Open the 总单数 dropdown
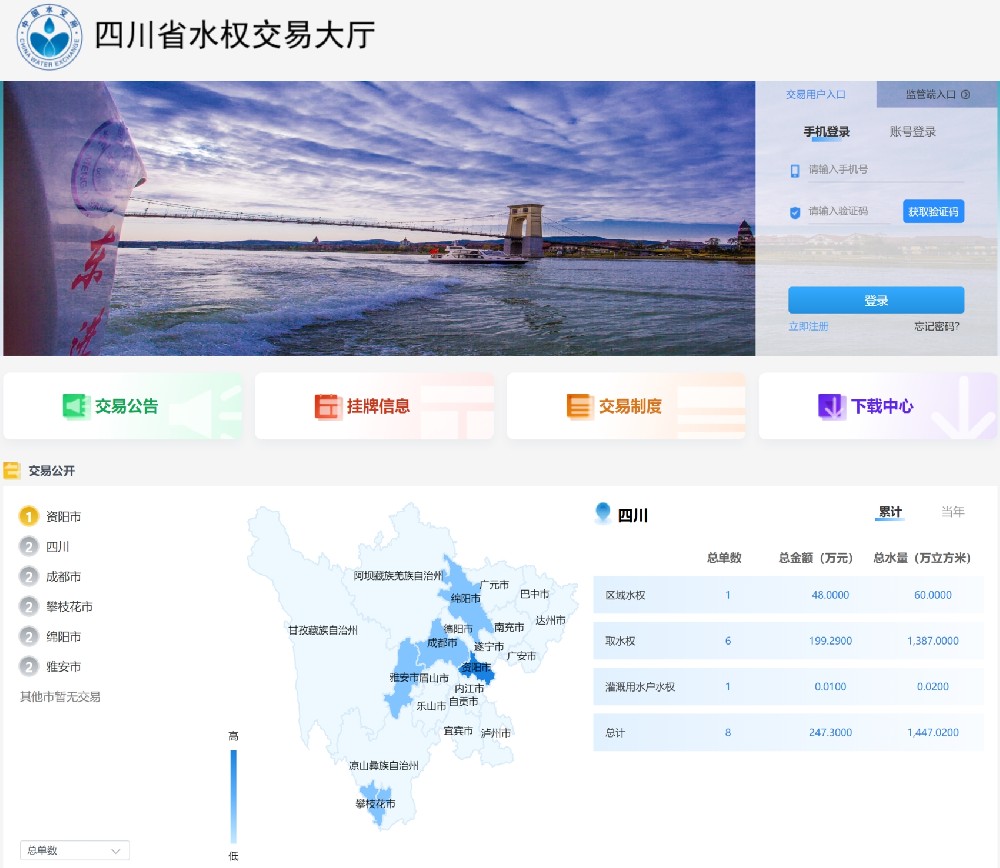Image resolution: width=1000 pixels, height=868 pixels. pos(75,850)
